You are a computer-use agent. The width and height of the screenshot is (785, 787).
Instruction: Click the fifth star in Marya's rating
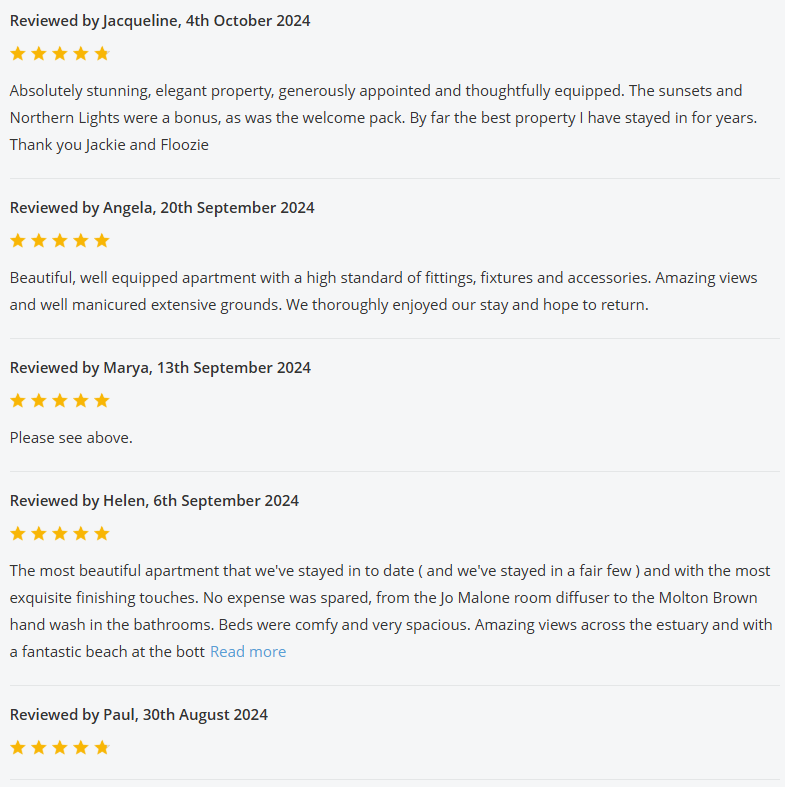(x=101, y=401)
